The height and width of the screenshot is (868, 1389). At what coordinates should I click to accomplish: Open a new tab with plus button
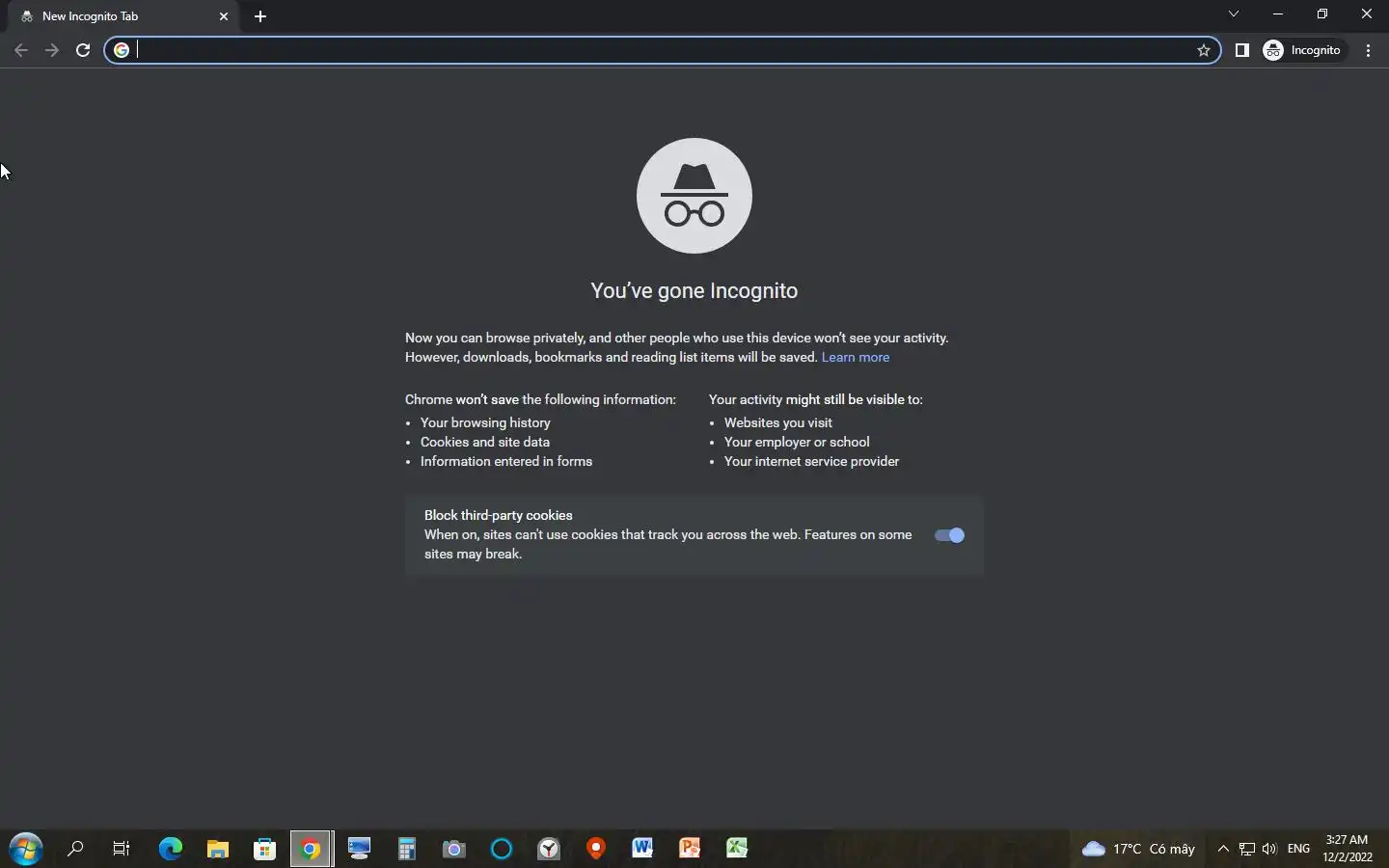pyautogui.click(x=260, y=16)
